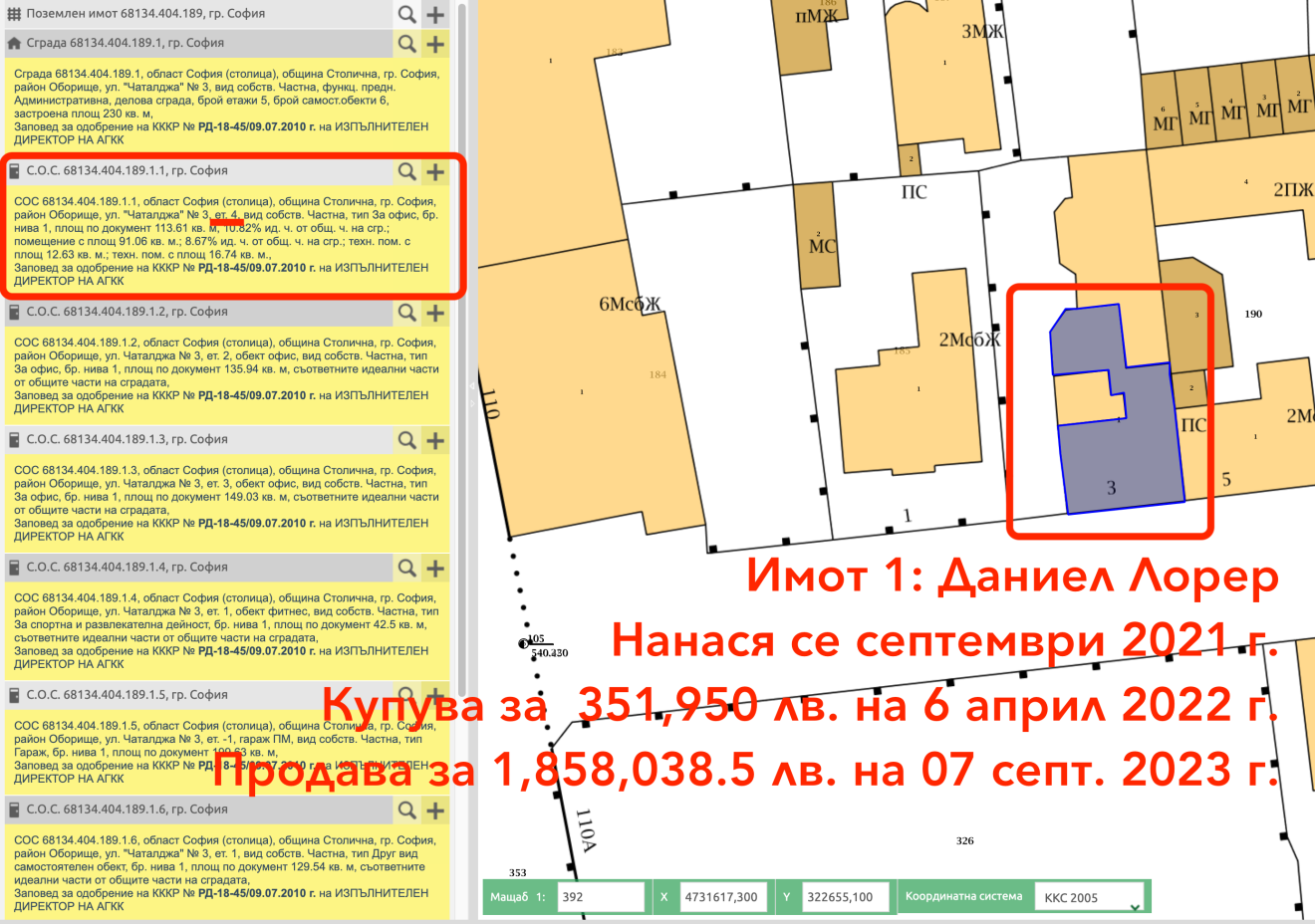Click the scale input field showing 392
Image resolution: width=1315 pixels, height=924 pixels.
pyautogui.click(x=600, y=897)
